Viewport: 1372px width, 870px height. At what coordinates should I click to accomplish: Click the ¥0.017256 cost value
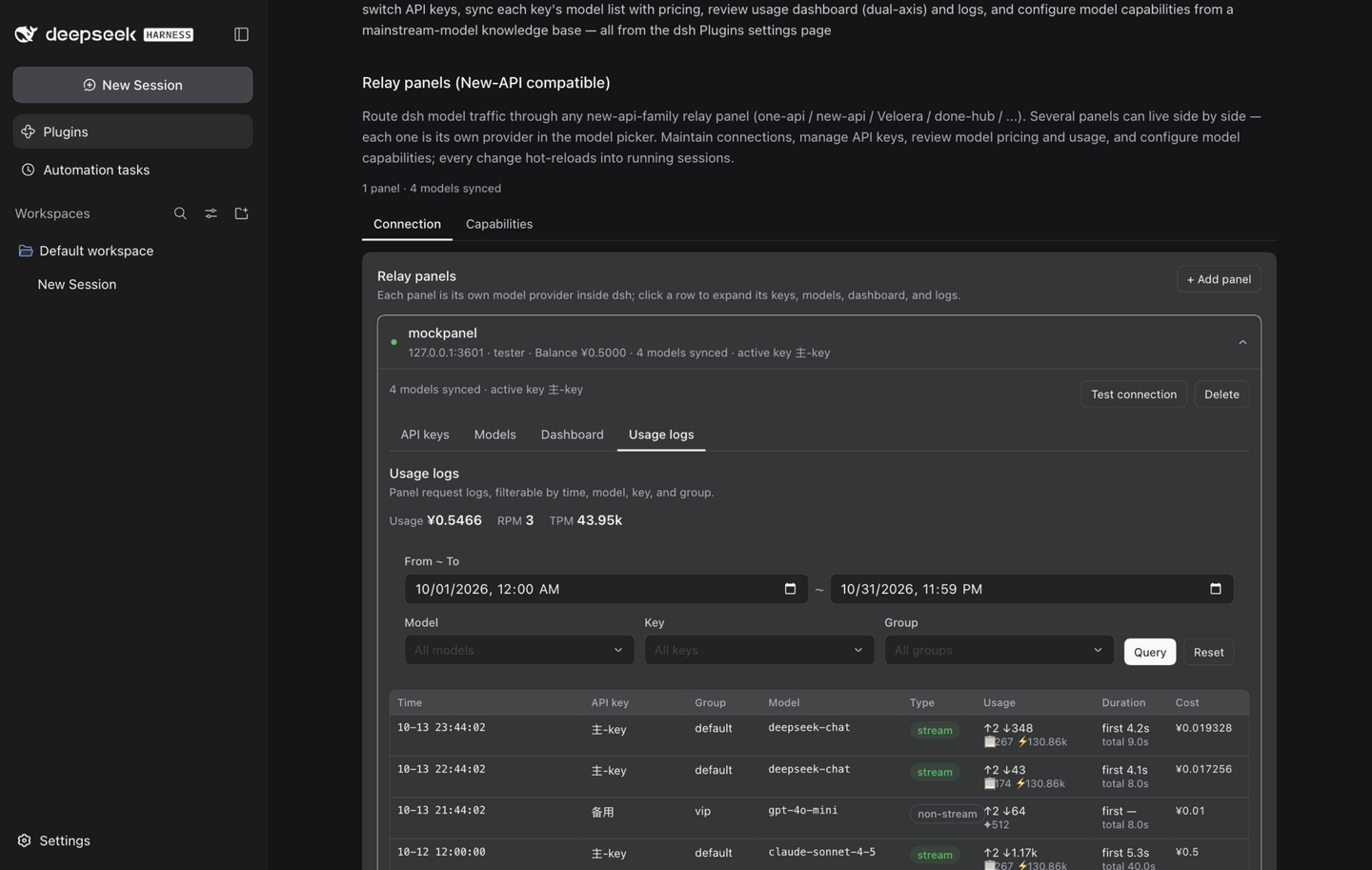pyautogui.click(x=1203, y=769)
